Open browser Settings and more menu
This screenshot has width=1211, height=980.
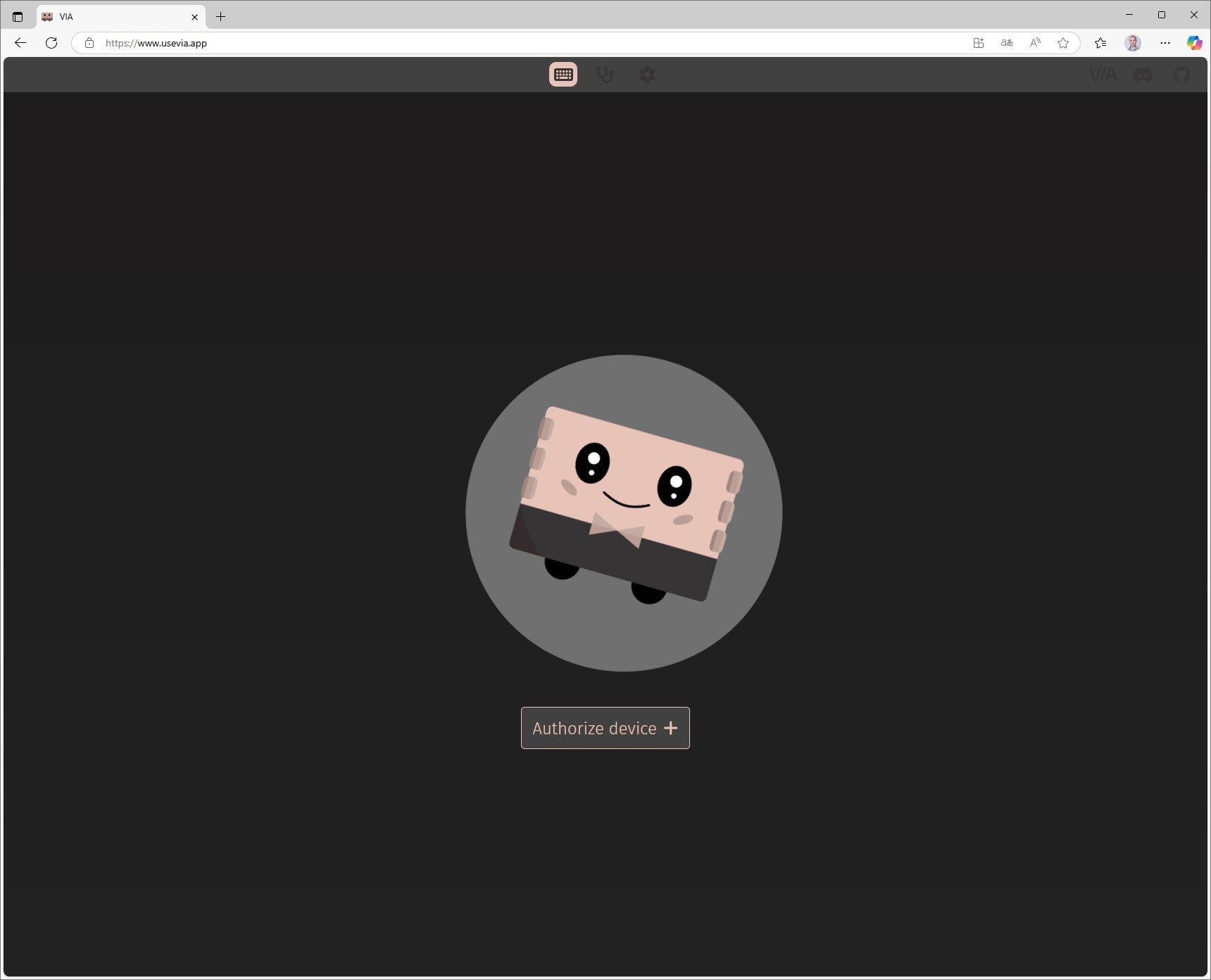(x=1165, y=43)
